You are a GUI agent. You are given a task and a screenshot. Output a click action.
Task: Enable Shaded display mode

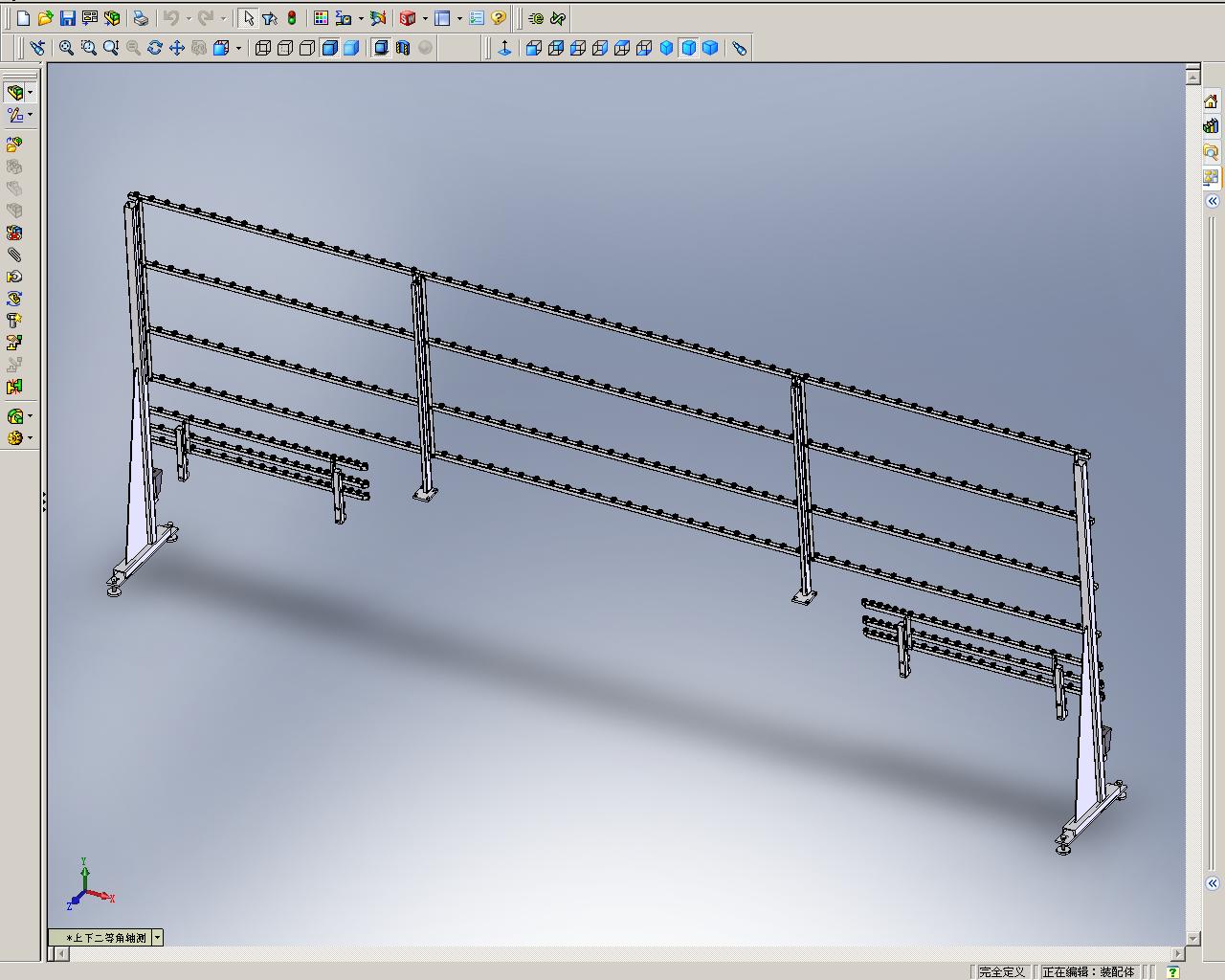pos(351,48)
